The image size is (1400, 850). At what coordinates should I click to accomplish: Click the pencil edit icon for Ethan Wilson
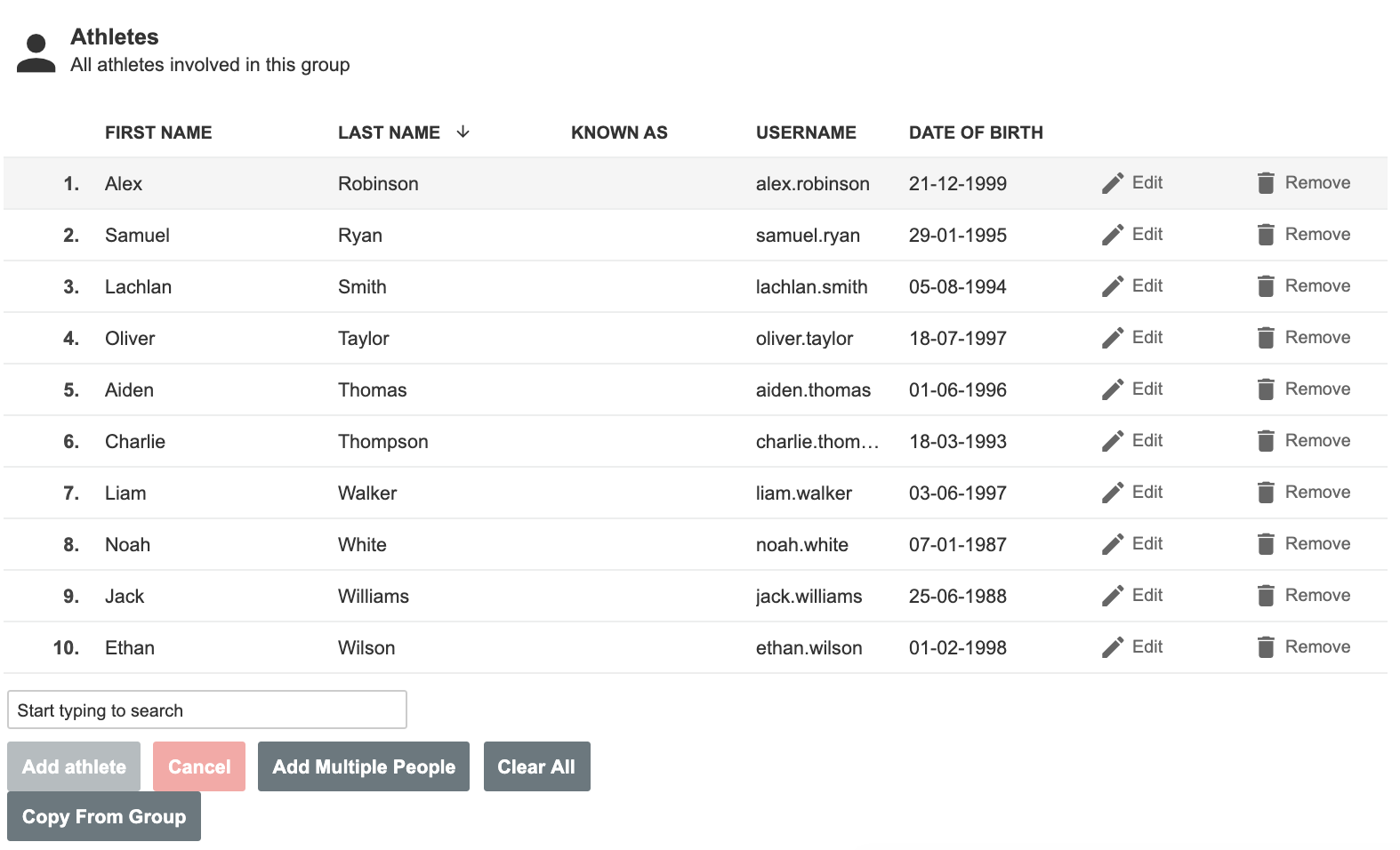[x=1113, y=647]
